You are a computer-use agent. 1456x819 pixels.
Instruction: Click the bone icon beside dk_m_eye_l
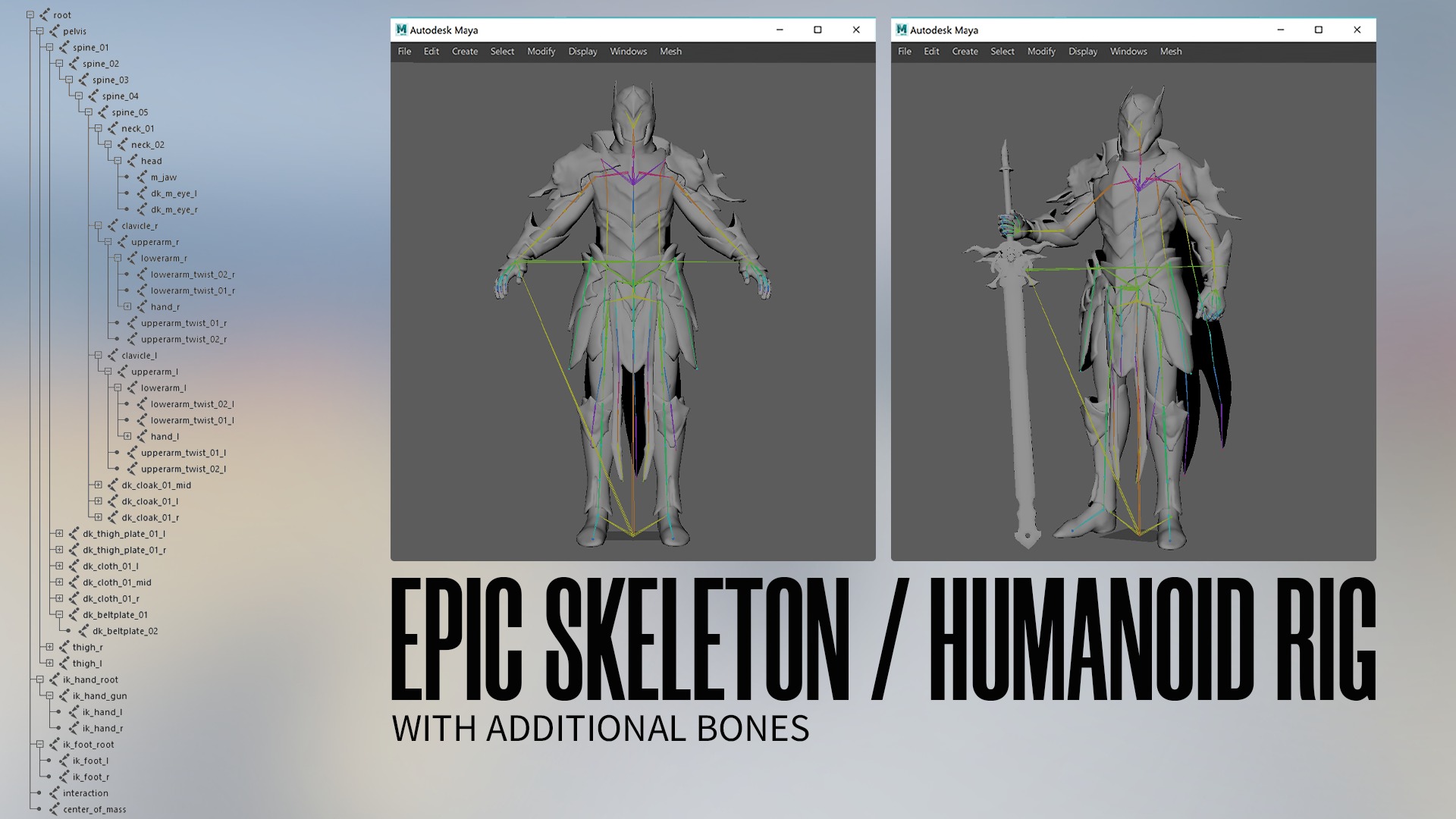(142, 193)
